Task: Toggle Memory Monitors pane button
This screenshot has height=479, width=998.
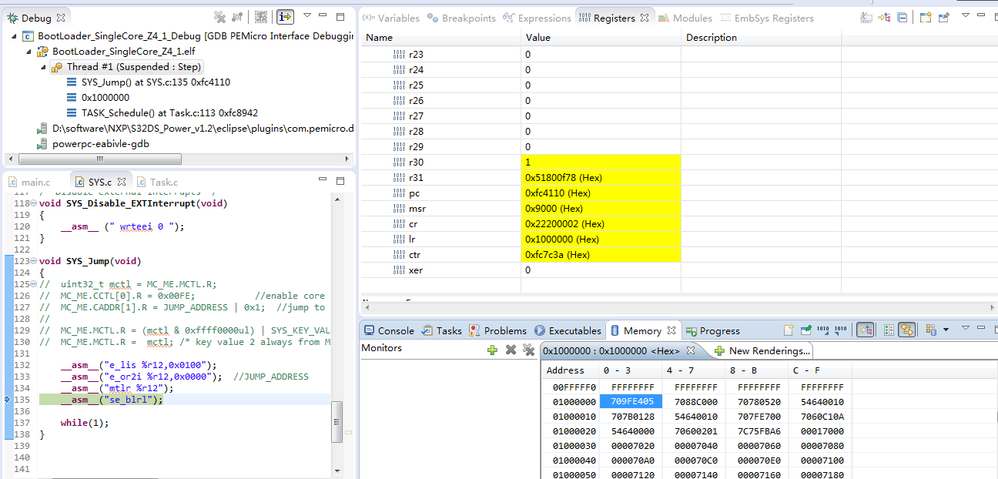Action: click(865, 330)
